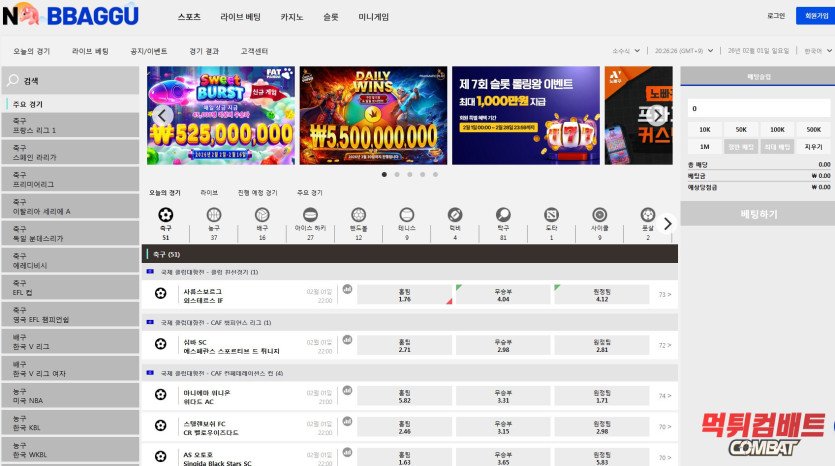Select the 농구 basketball sport icon

coord(214,215)
